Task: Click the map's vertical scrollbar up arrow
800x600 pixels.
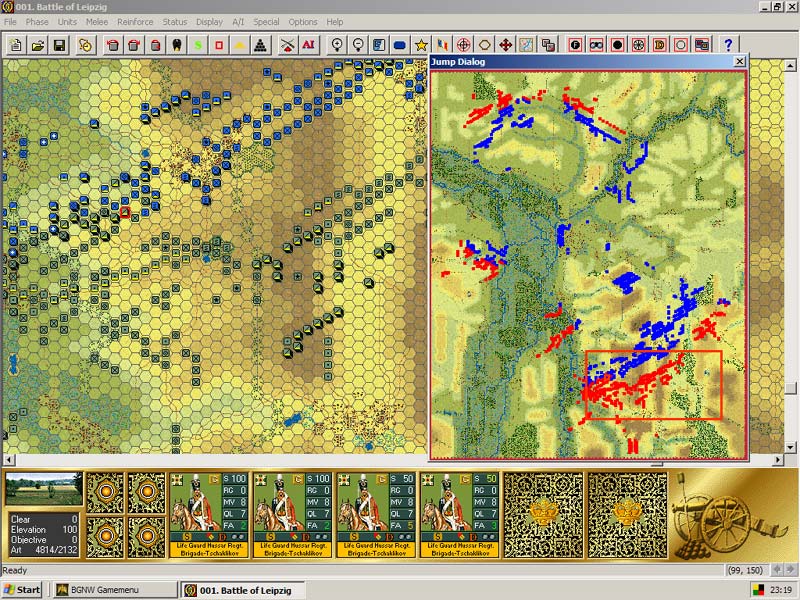Action: pyautogui.click(x=790, y=65)
